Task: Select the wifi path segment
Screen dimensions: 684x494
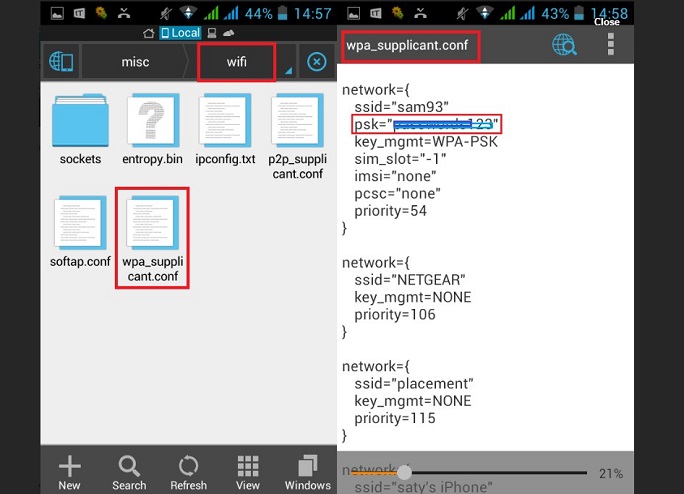Action: pos(236,62)
